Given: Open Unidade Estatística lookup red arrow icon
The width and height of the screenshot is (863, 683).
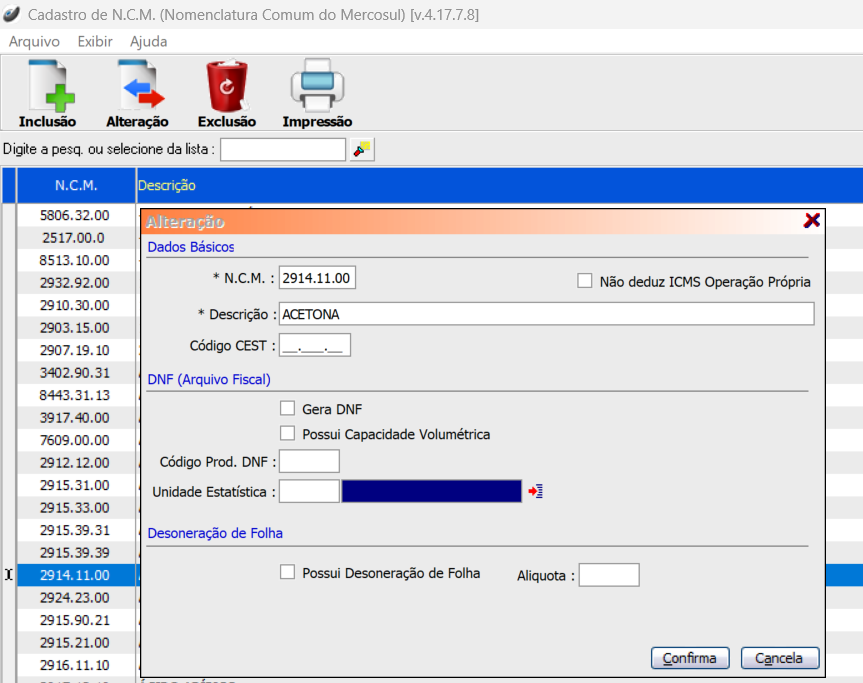Looking at the screenshot, I should pyautogui.click(x=535, y=491).
